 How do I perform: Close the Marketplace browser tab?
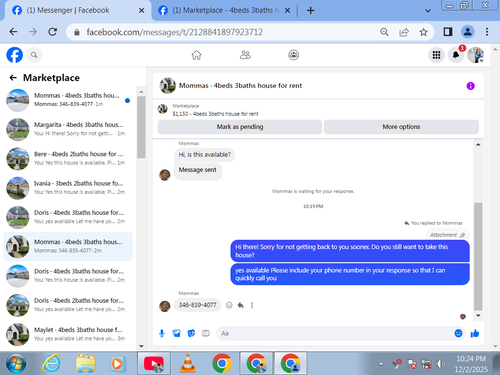pyautogui.click(x=287, y=11)
